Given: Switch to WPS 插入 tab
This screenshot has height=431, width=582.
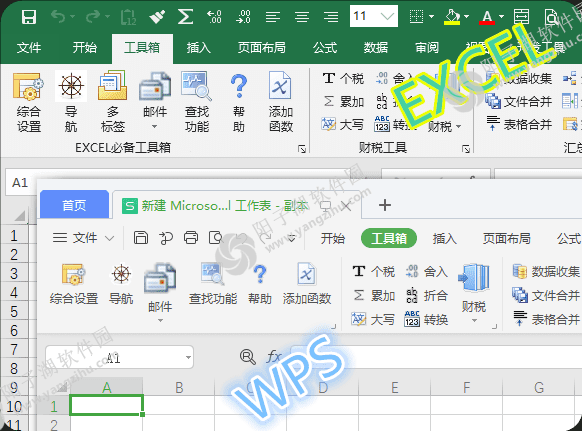Looking at the screenshot, I should coord(444,238).
